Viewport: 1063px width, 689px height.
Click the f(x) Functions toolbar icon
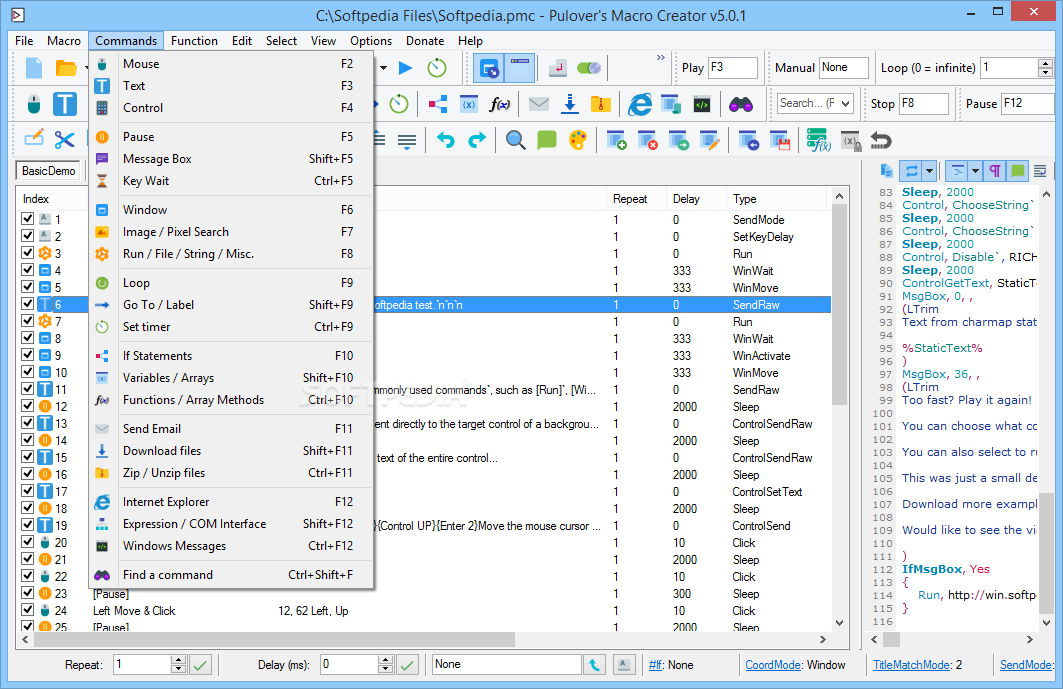pyautogui.click(x=500, y=104)
